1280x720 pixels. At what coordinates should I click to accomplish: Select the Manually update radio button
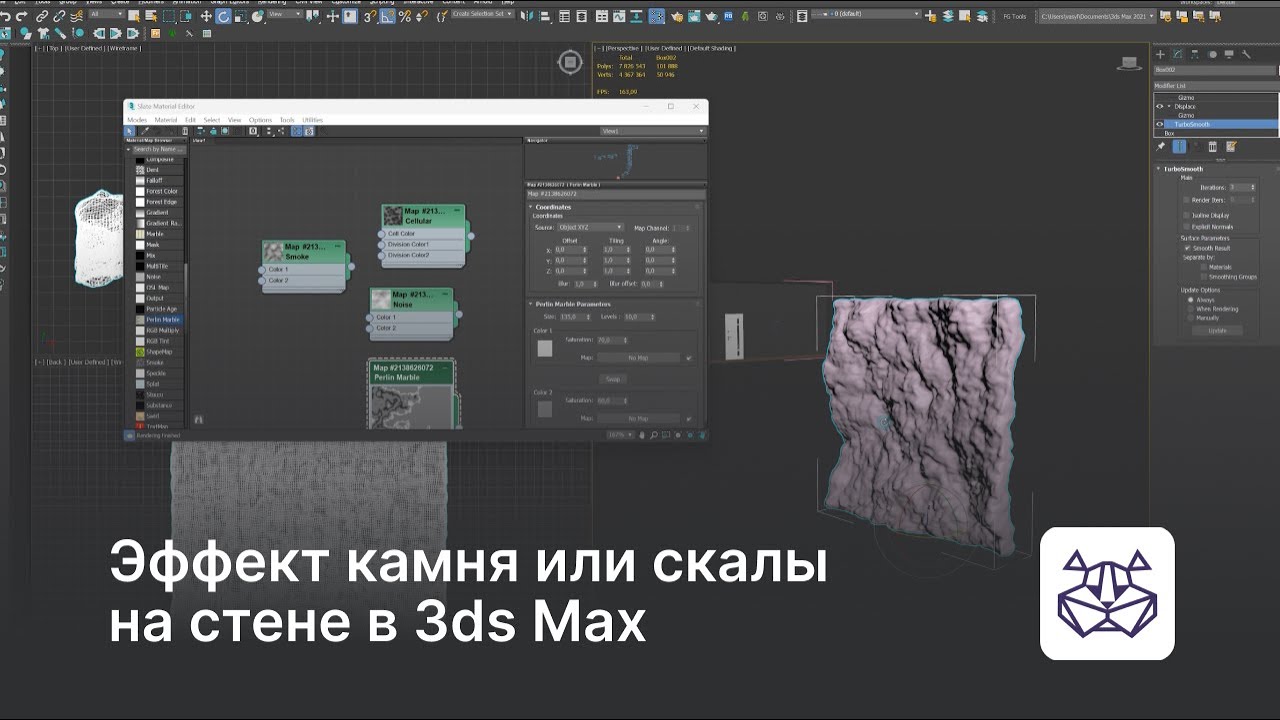[x=1190, y=318]
